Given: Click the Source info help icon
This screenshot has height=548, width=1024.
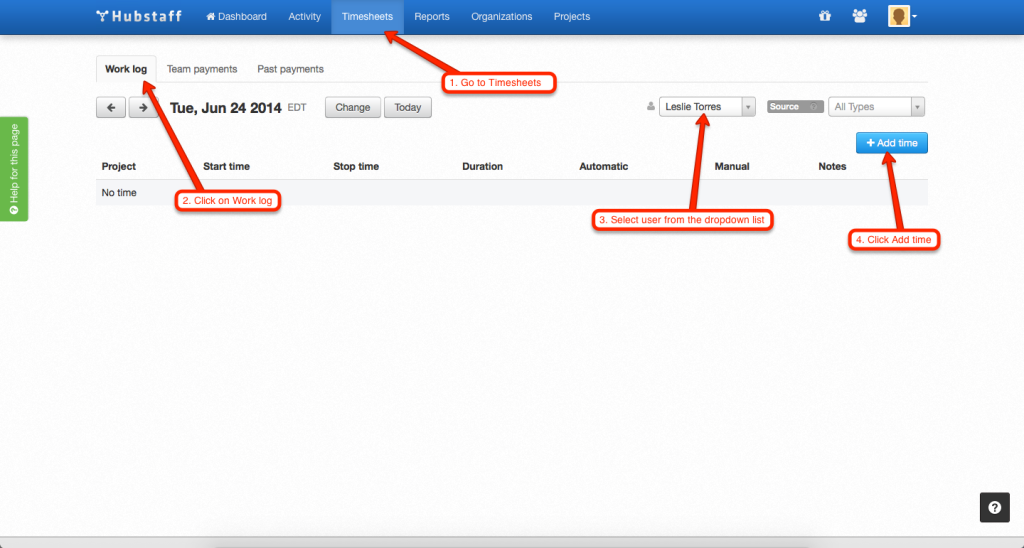Looking at the screenshot, I should (x=814, y=106).
